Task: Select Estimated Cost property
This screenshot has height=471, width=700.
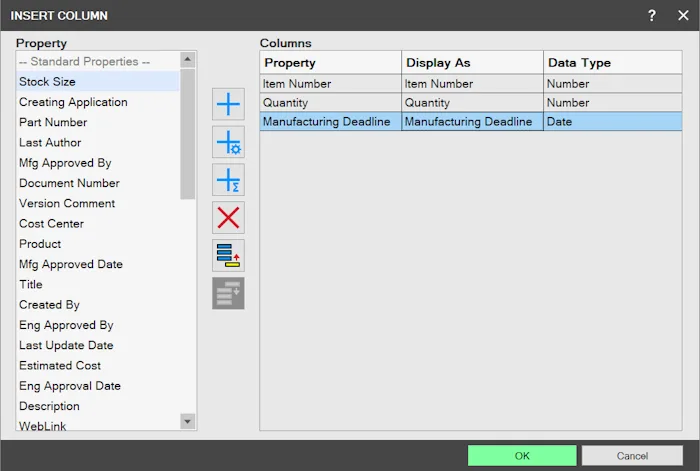Action: pyautogui.click(x=98, y=366)
